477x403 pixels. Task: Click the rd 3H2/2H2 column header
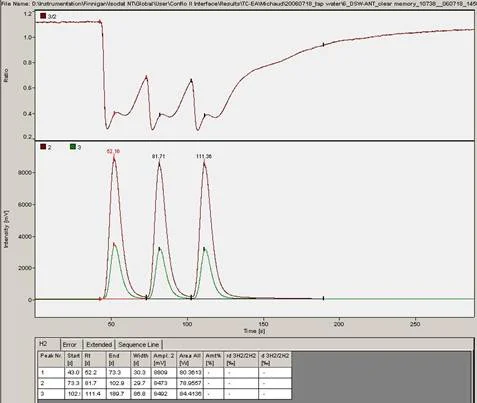pos(241,359)
